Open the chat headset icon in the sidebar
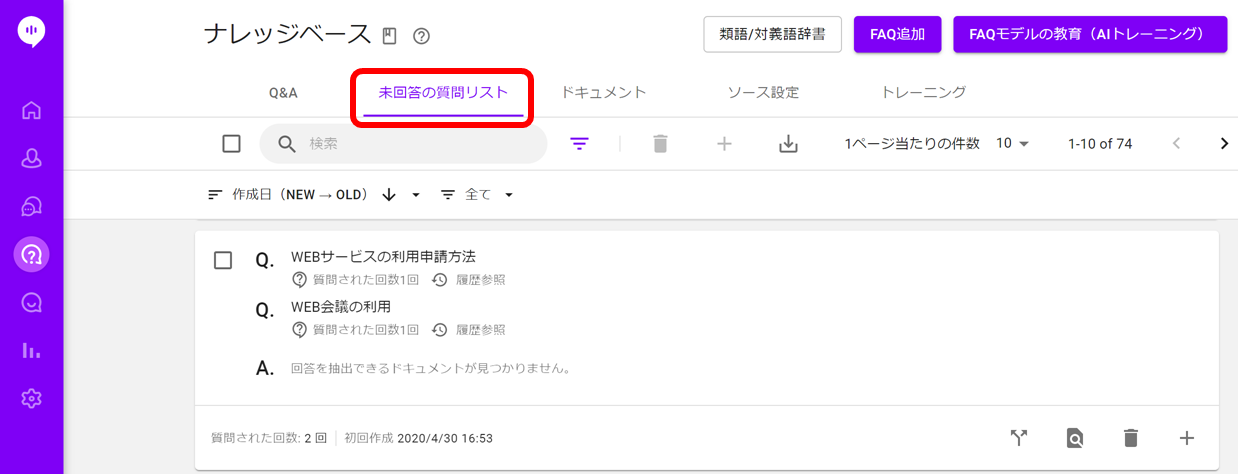 point(31,206)
